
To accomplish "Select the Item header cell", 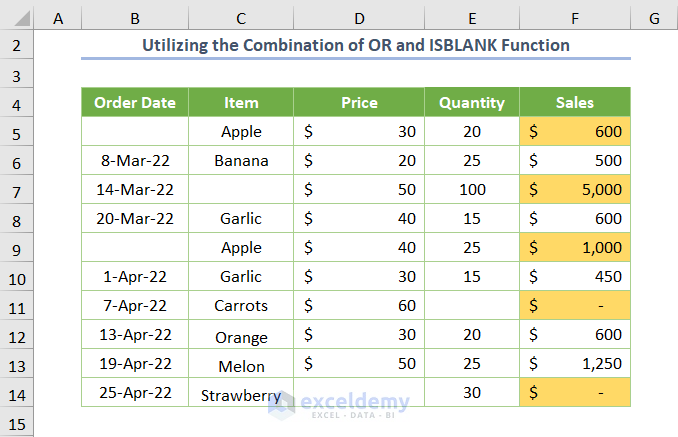I will [x=241, y=102].
